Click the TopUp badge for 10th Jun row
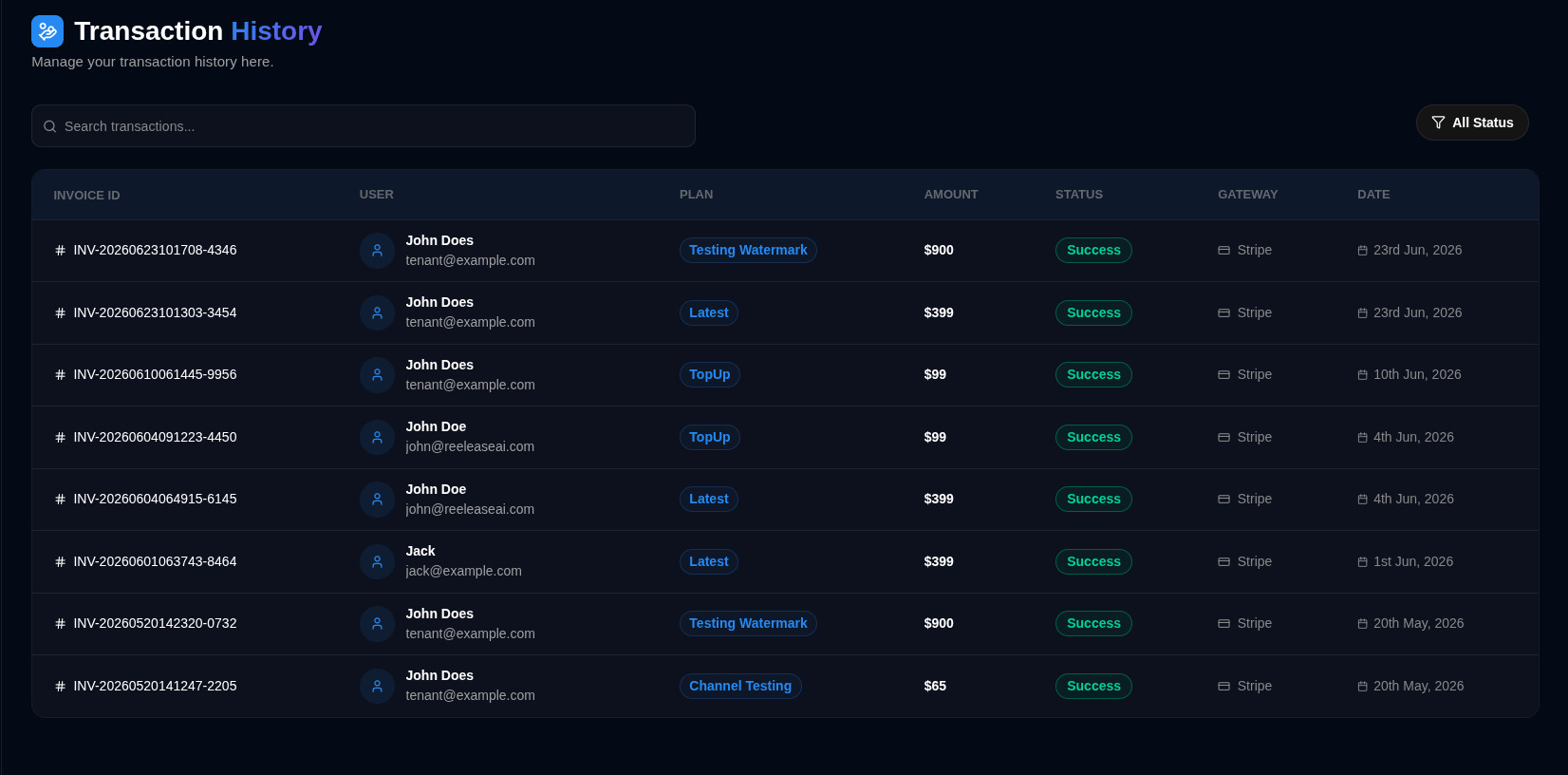This screenshot has height=775, width=1568. coord(709,374)
